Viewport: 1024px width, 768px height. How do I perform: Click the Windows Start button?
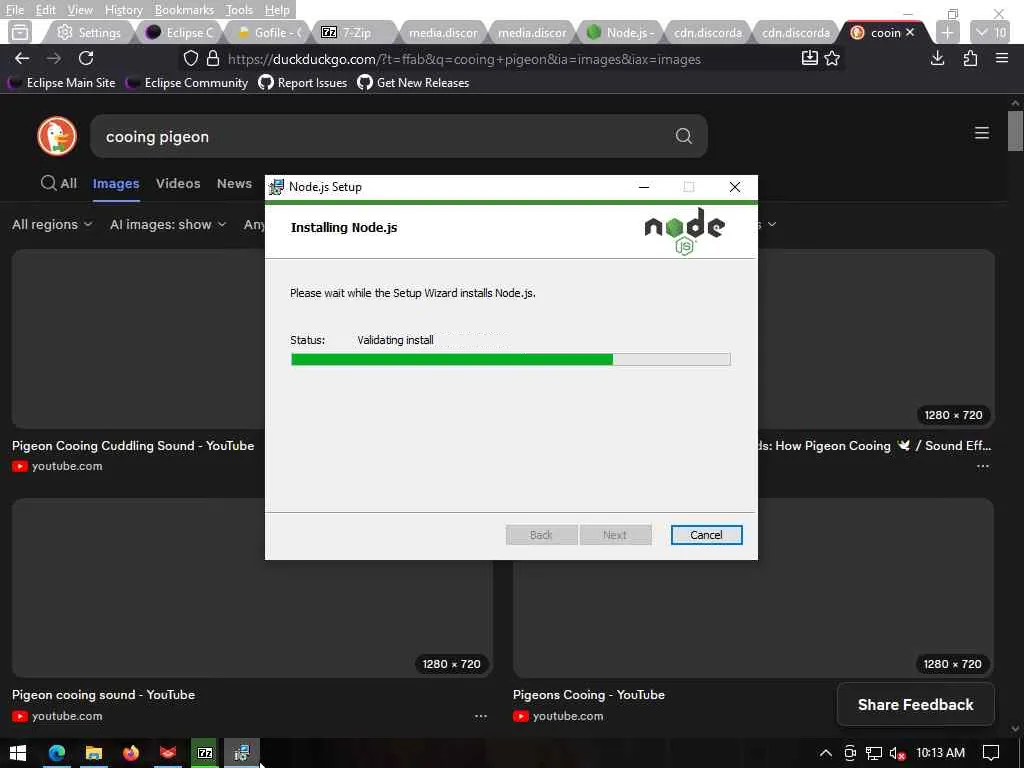[x=18, y=753]
